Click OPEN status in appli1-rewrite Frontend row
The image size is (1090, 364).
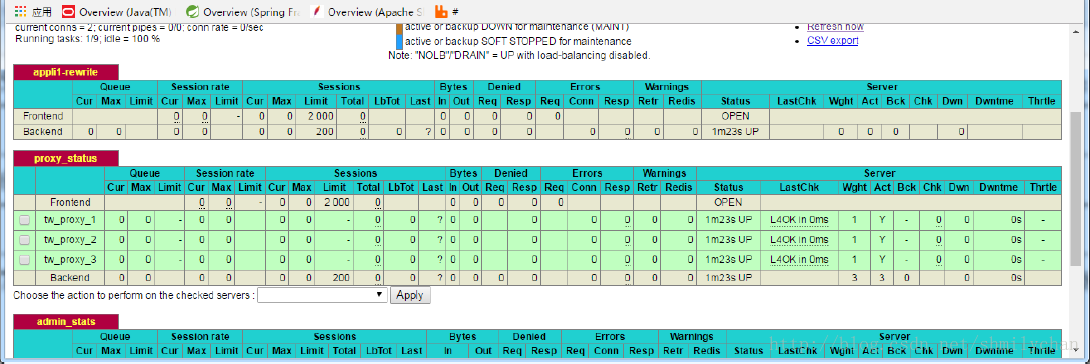coord(735,116)
